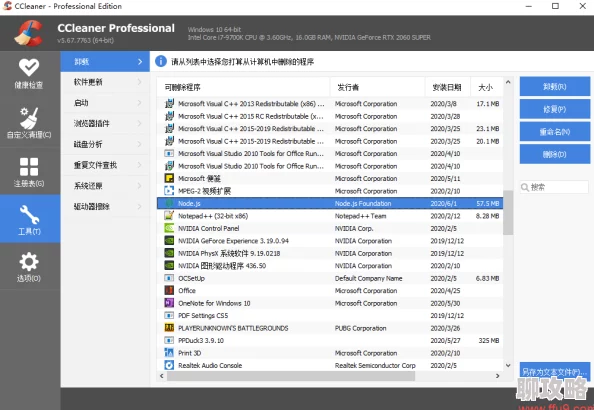Click the Rename (重命名) blue button
The height and width of the screenshot is (410, 594).
click(555, 132)
